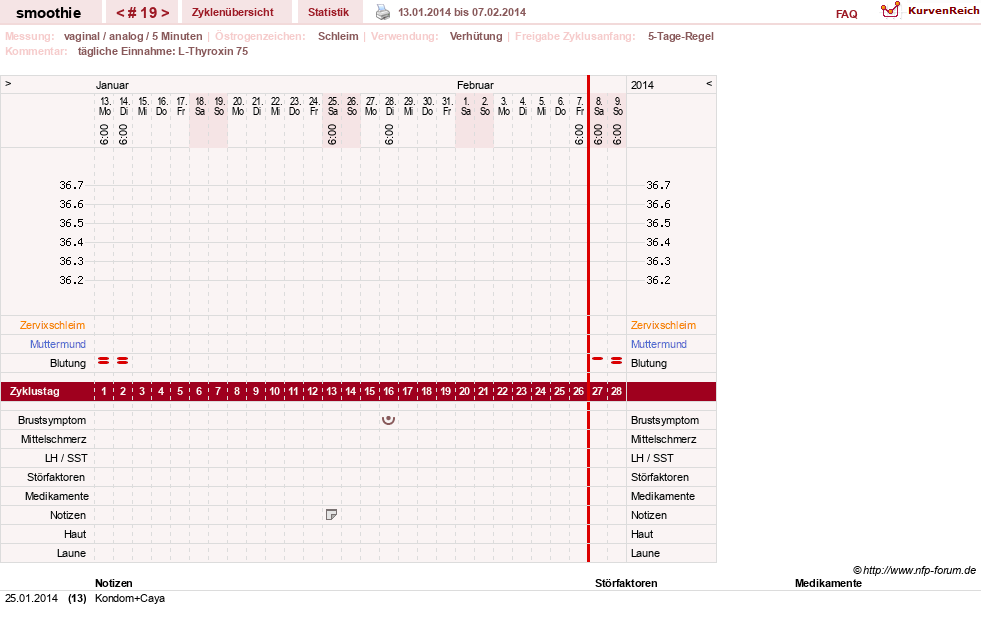
Task: Click the L-Thyroxin 75 comment text
Action: [213, 51]
